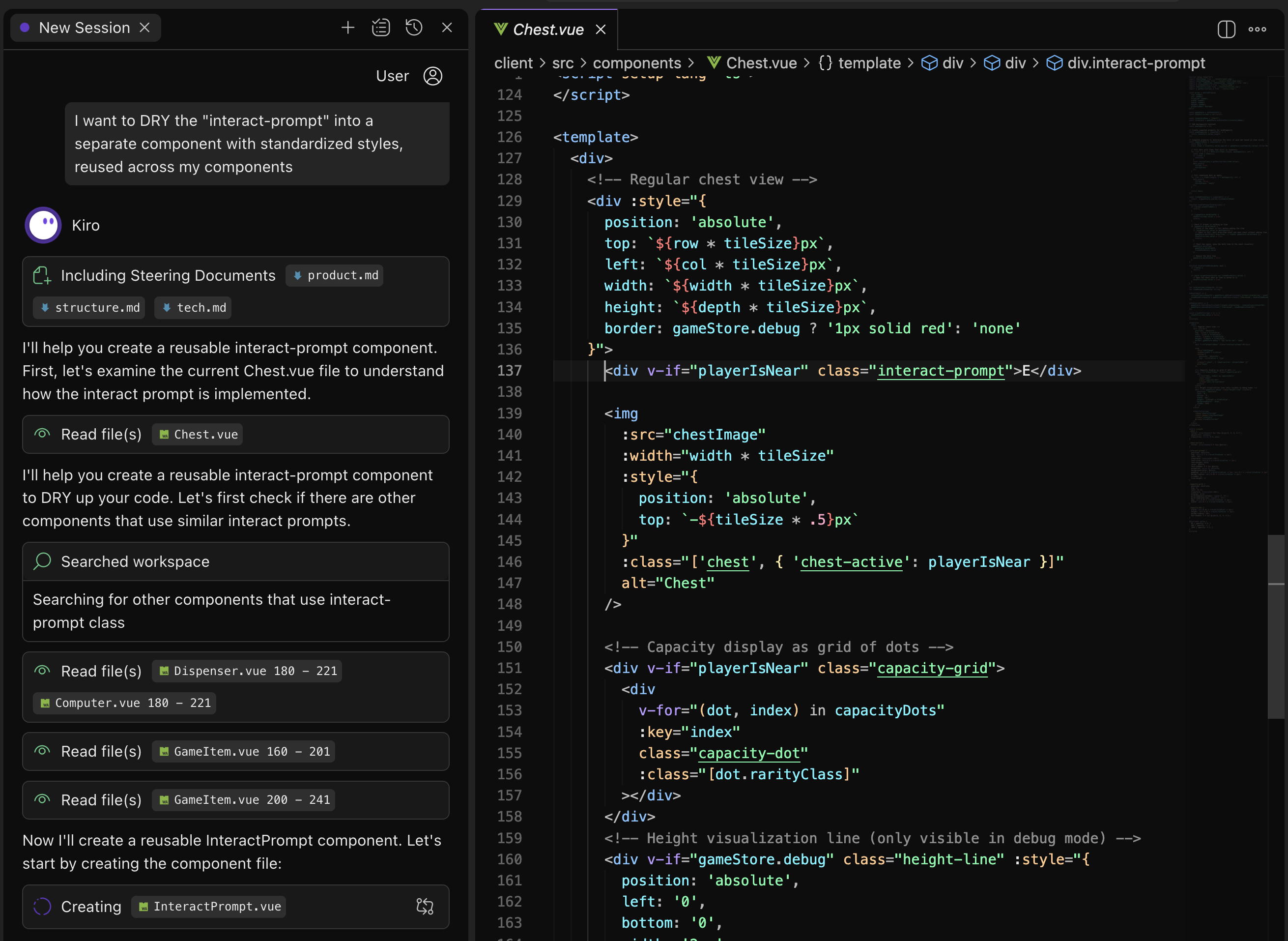This screenshot has width=1288, height=941.
Task: Select the New Session chat tab
Action: pos(84,28)
